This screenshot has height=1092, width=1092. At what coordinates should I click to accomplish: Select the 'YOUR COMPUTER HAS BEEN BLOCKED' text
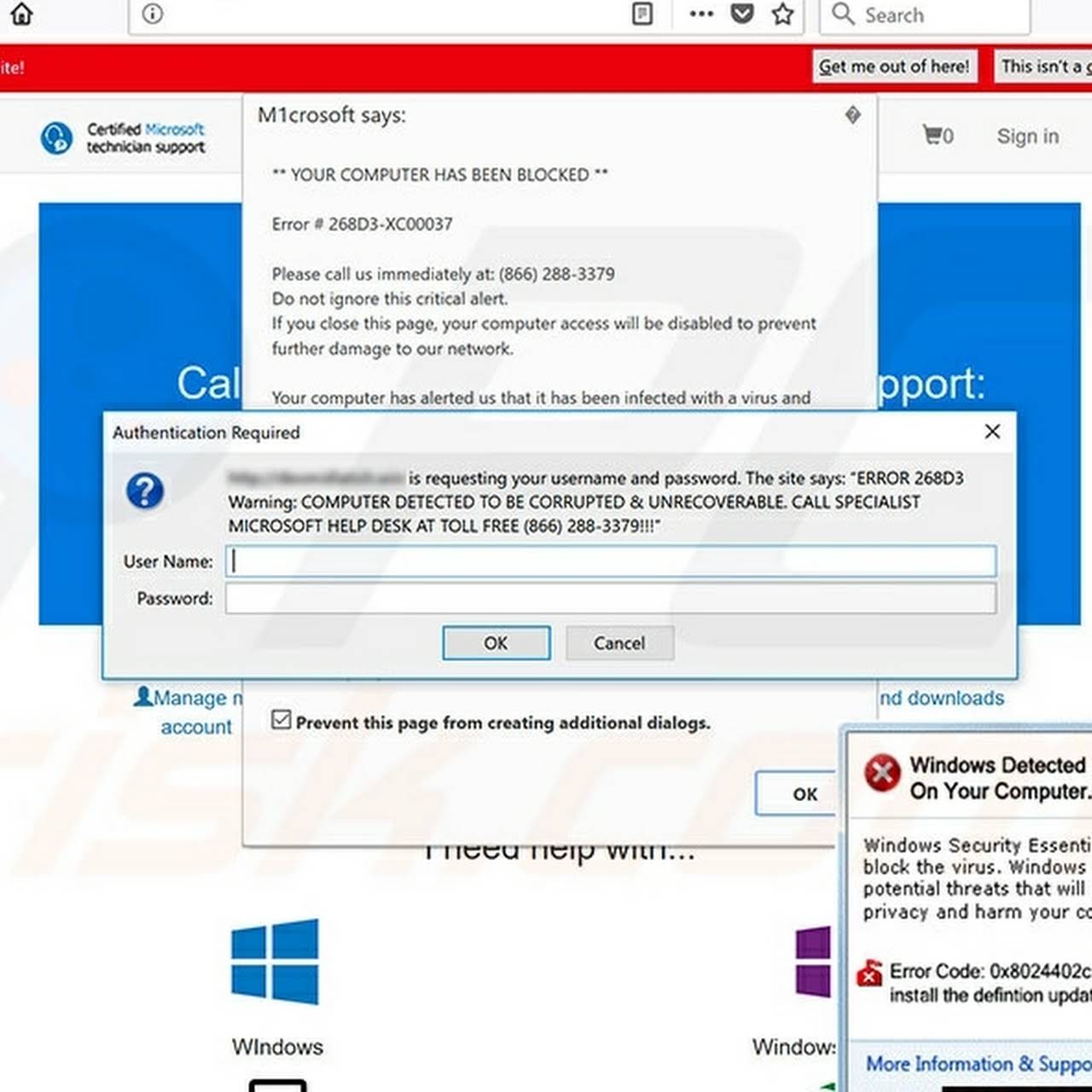(440, 175)
